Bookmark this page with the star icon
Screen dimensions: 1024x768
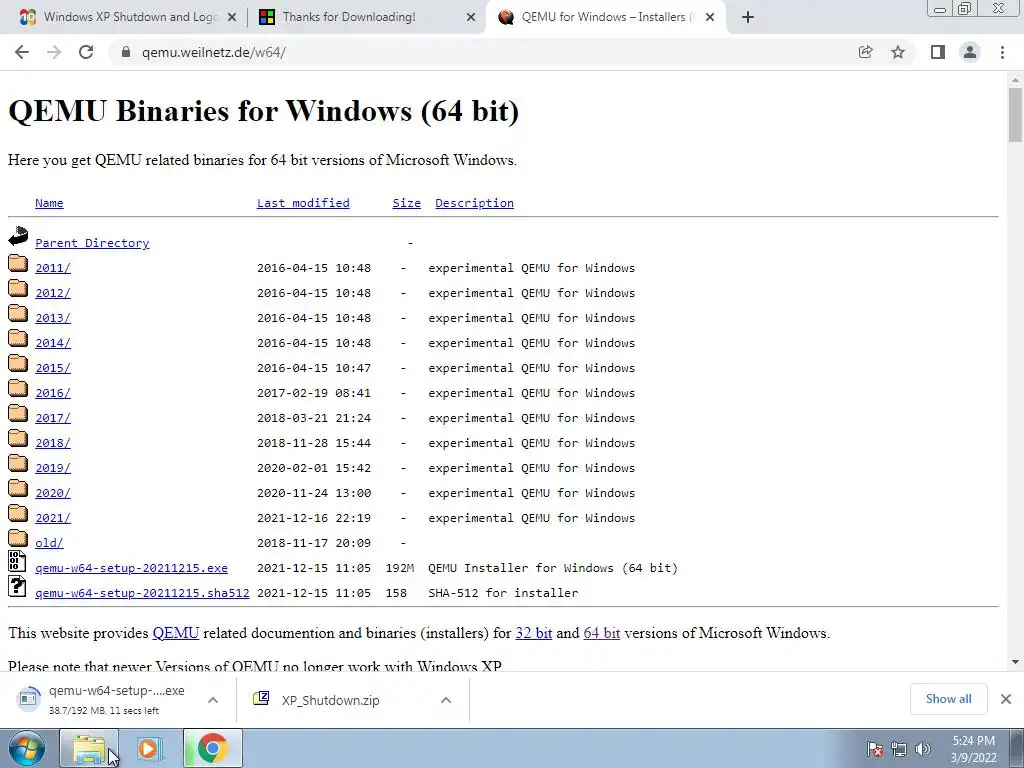[898, 52]
